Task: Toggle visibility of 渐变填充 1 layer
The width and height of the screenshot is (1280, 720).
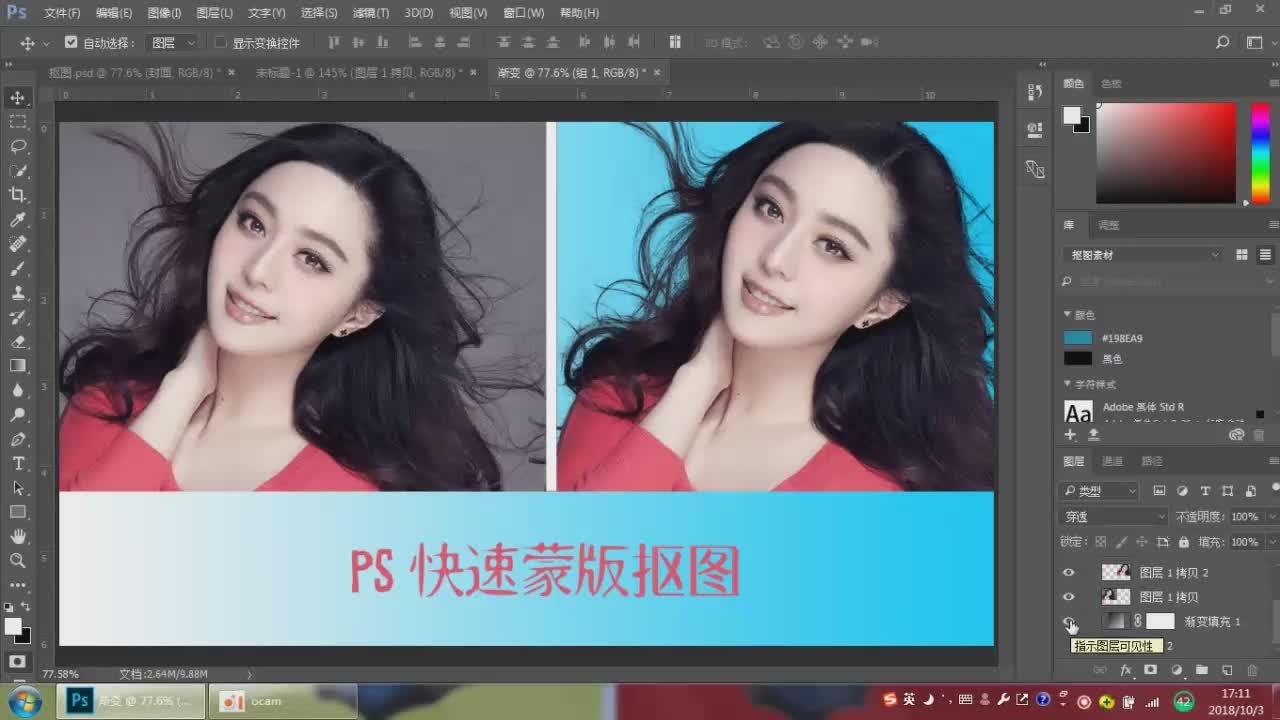Action: tap(1069, 622)
